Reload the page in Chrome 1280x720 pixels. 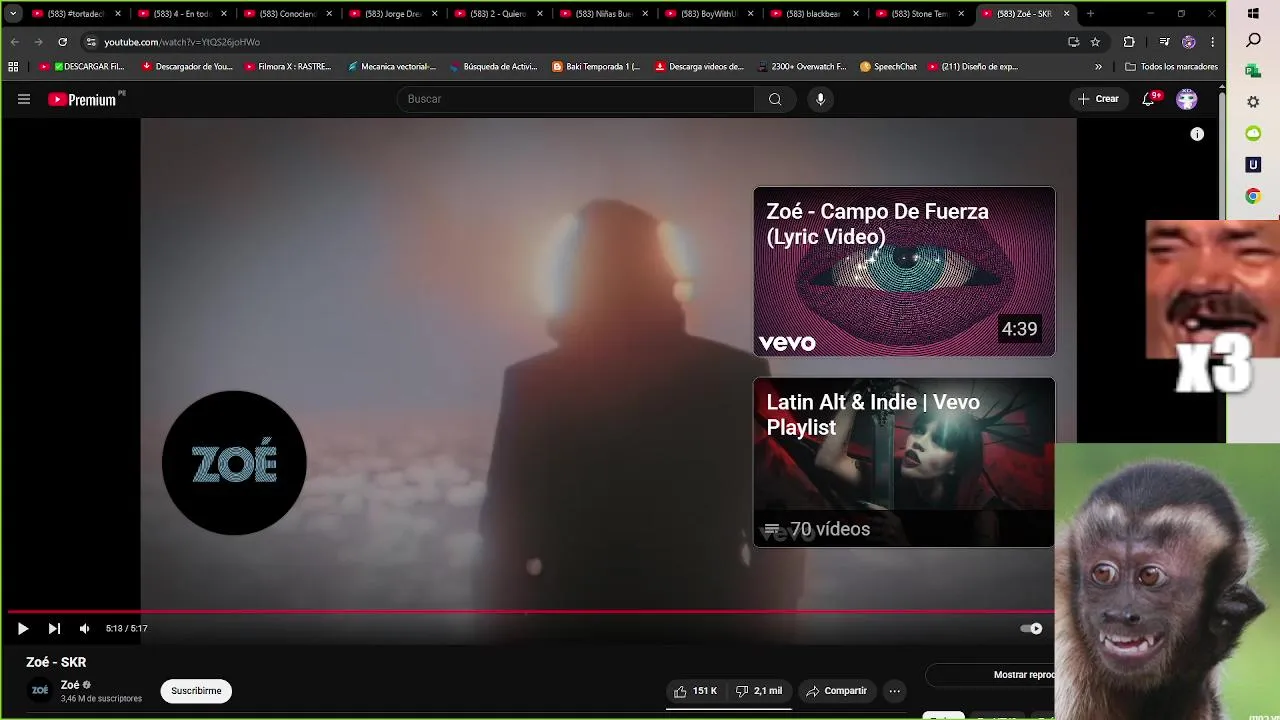(62, 42)
